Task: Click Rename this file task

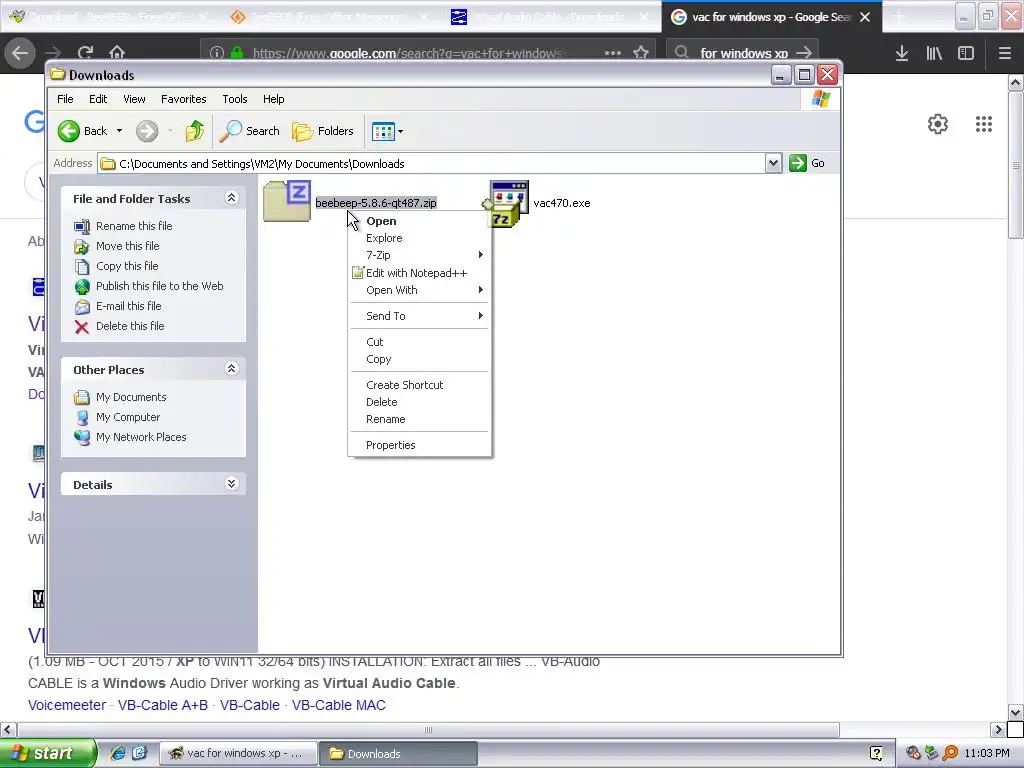Action: (x=123, y=226)
